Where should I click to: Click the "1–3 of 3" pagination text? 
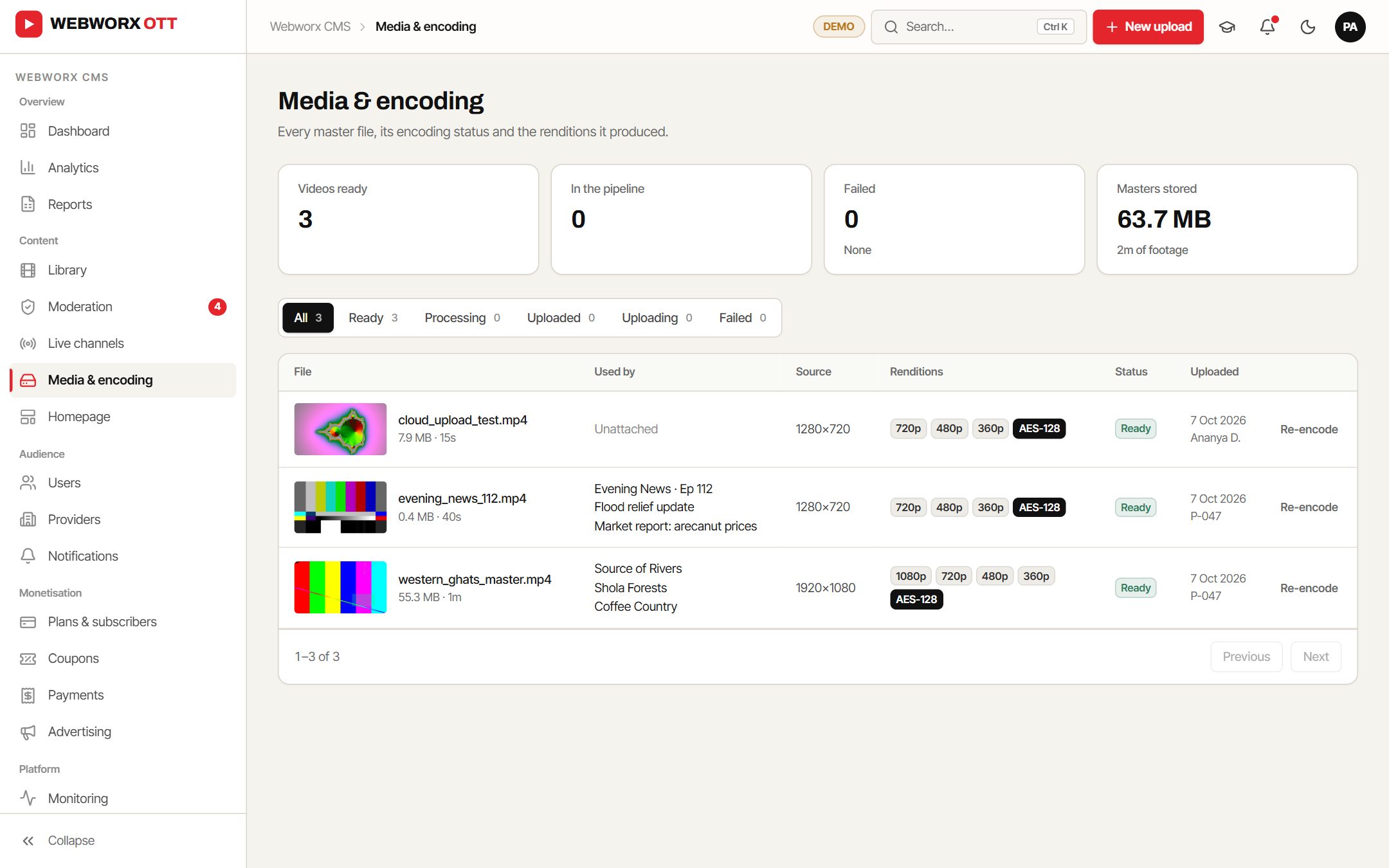317,656
